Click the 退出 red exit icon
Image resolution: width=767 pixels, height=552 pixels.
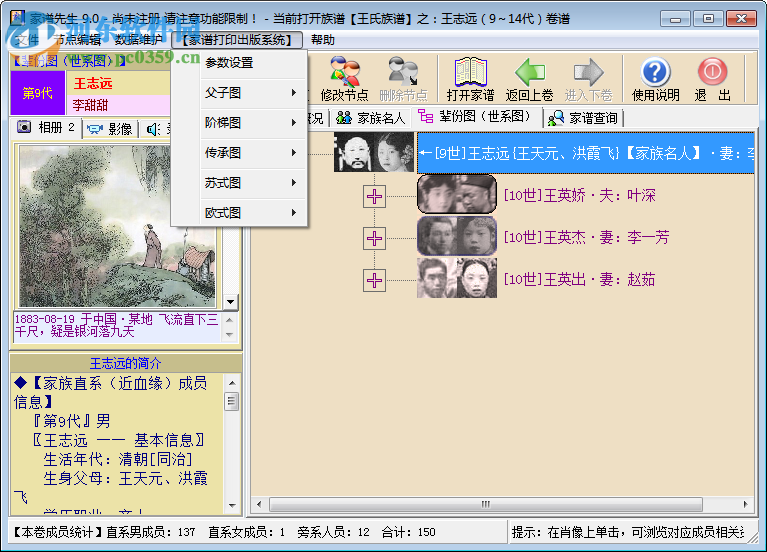pyautogui.click(x=712, y=78)
